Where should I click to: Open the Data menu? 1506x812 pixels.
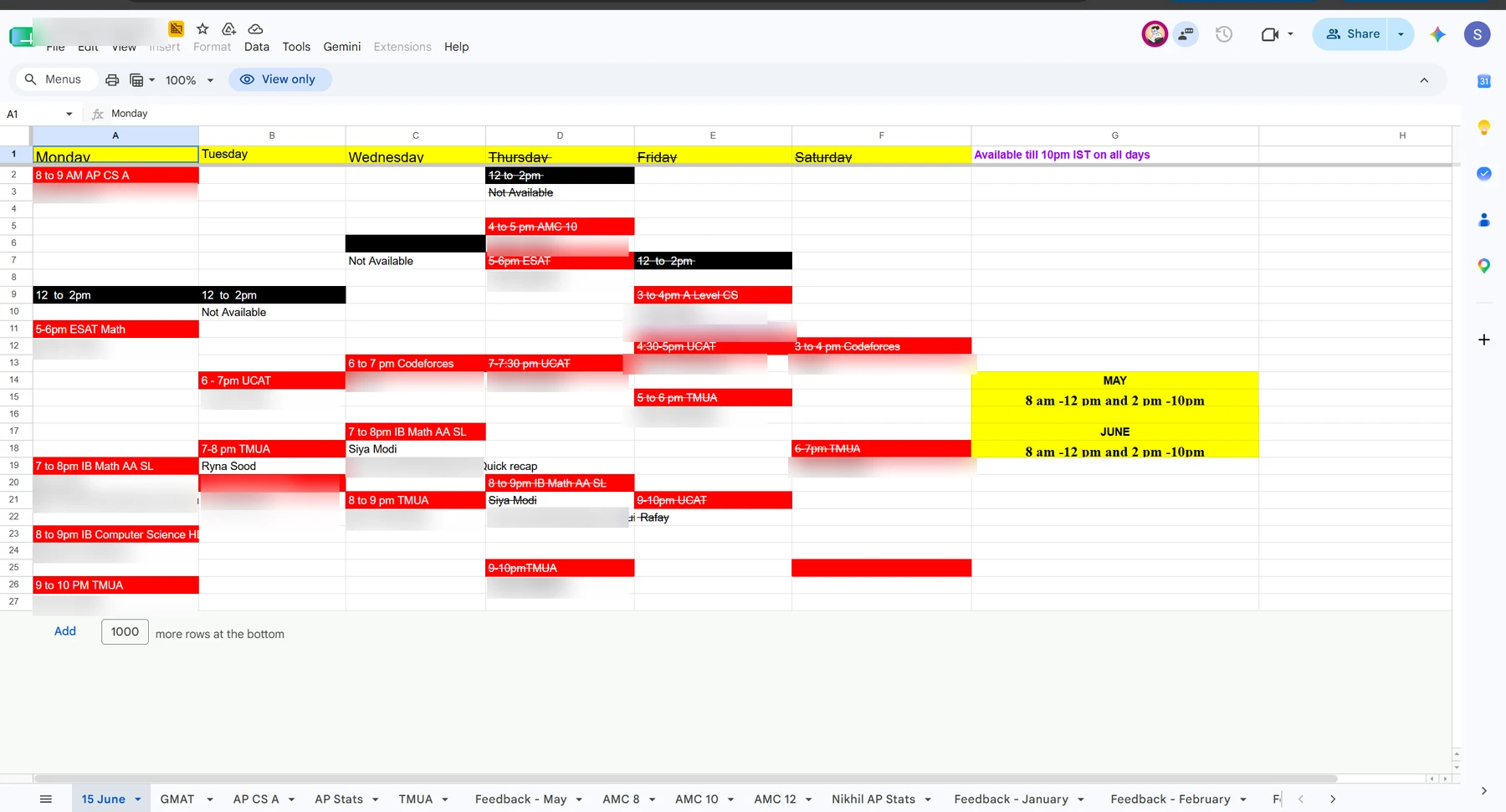point(257,47)
